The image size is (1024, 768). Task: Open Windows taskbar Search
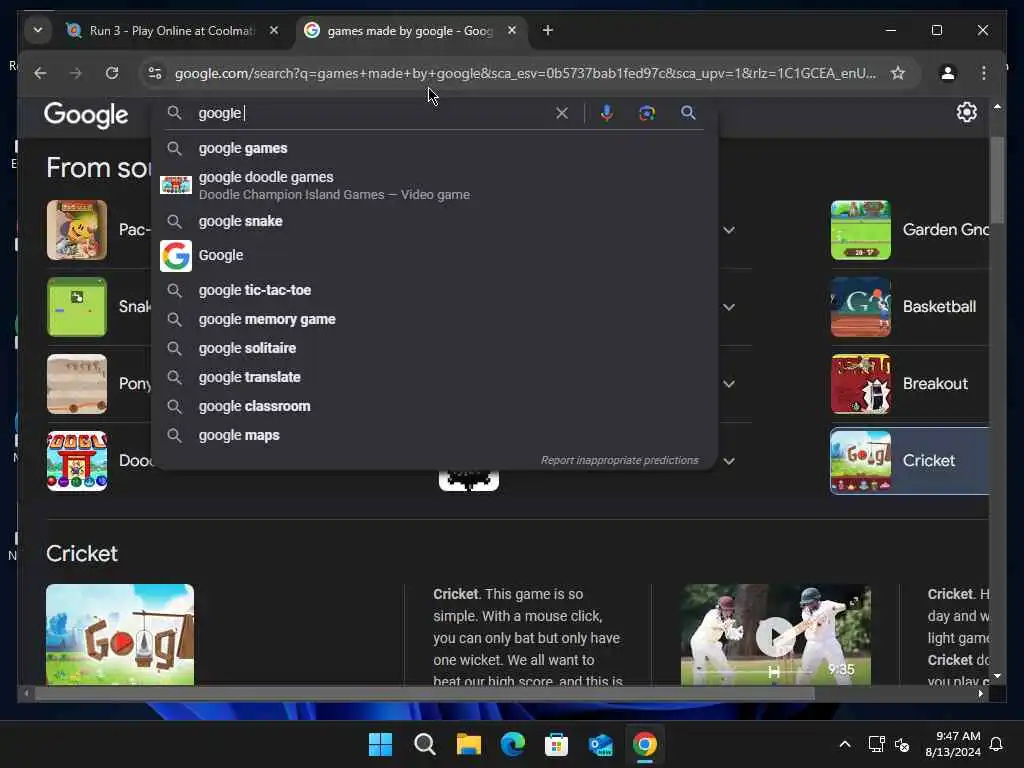[x=424, y=744]
